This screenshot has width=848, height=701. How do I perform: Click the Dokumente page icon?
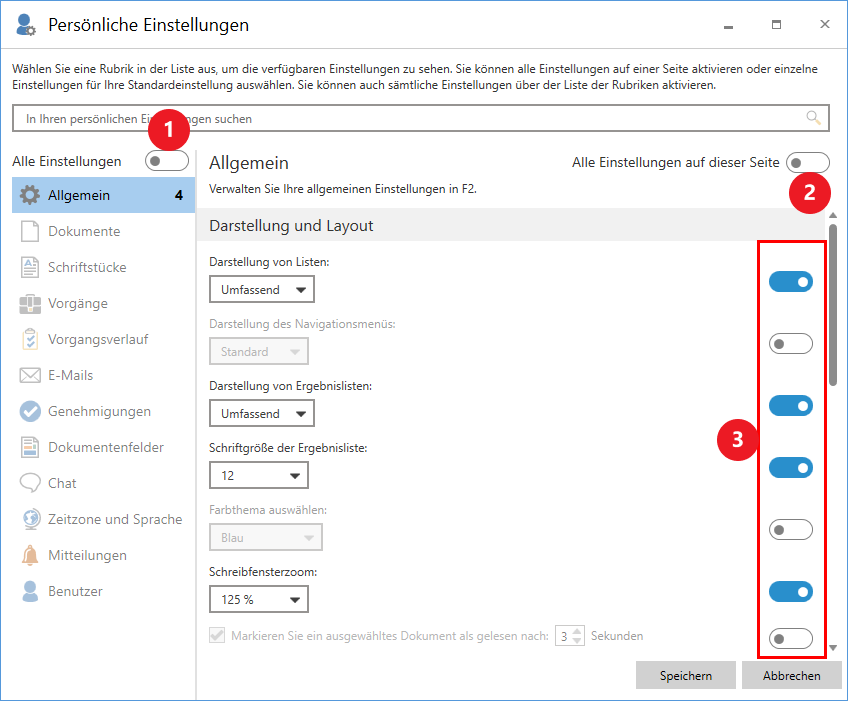[30, 231]
